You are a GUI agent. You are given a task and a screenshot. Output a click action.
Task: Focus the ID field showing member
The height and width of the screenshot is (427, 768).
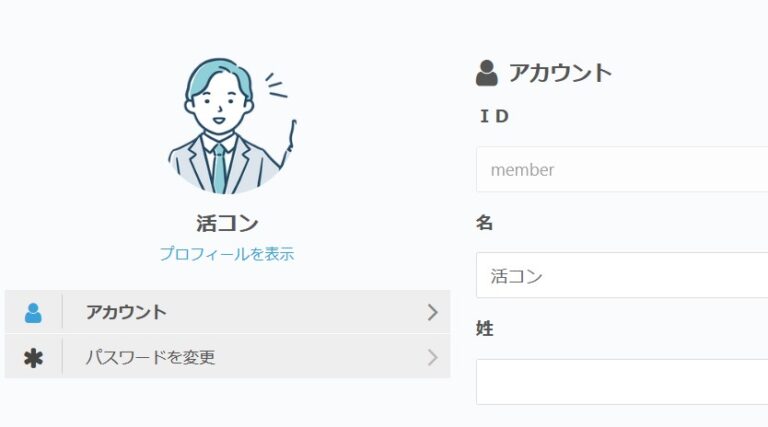622,170
